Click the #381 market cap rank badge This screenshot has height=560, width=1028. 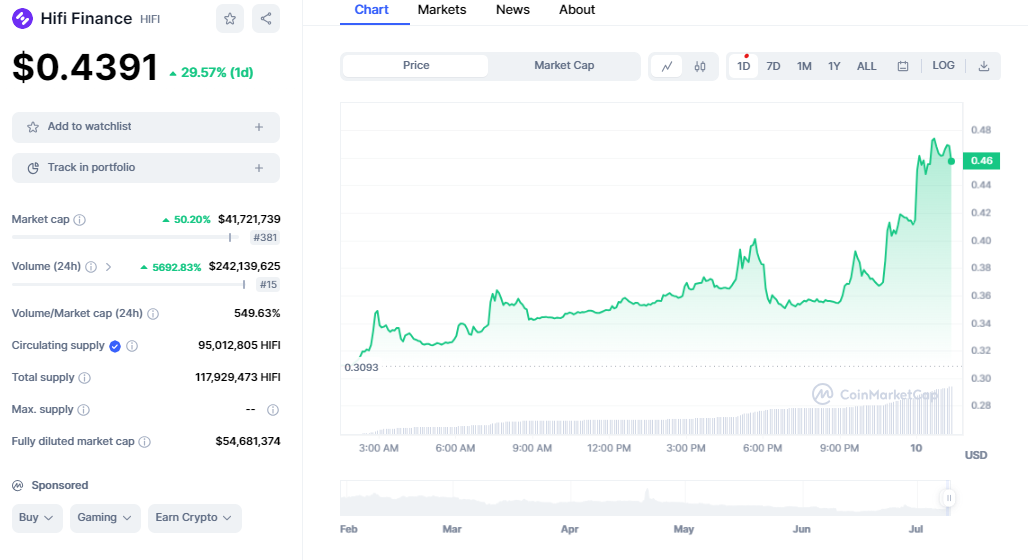pyautogui.click(x=265, y=237)
